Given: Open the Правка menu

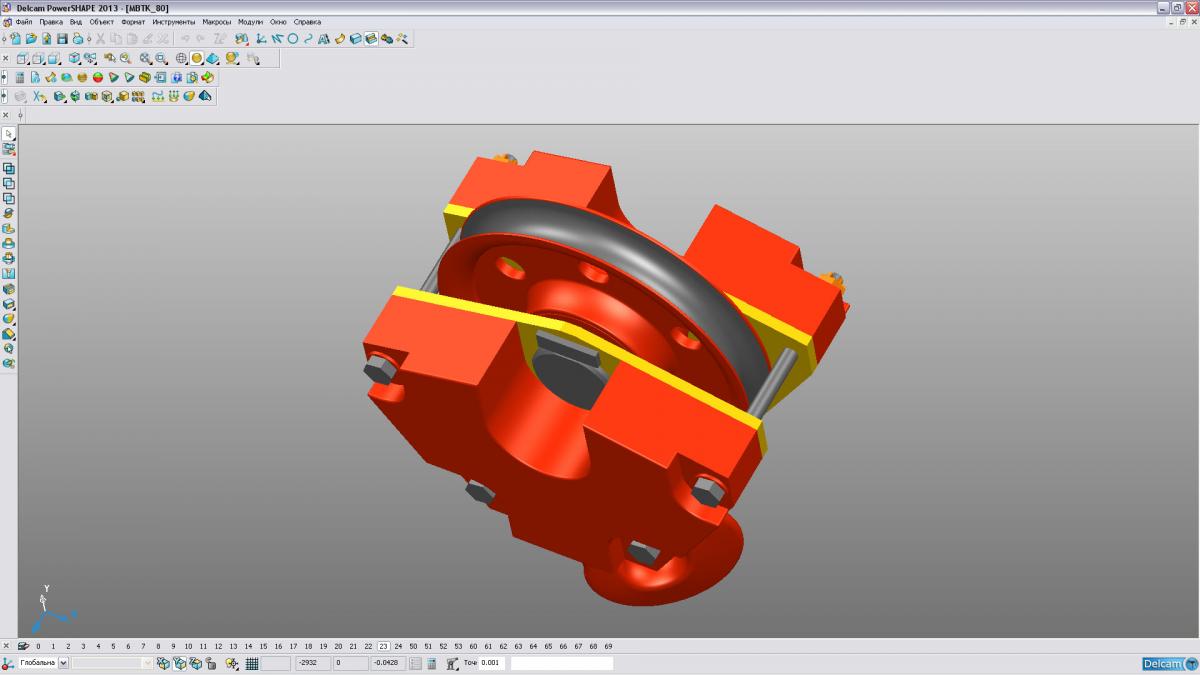Looking at the screenshot, I should (x=51, y=21).
